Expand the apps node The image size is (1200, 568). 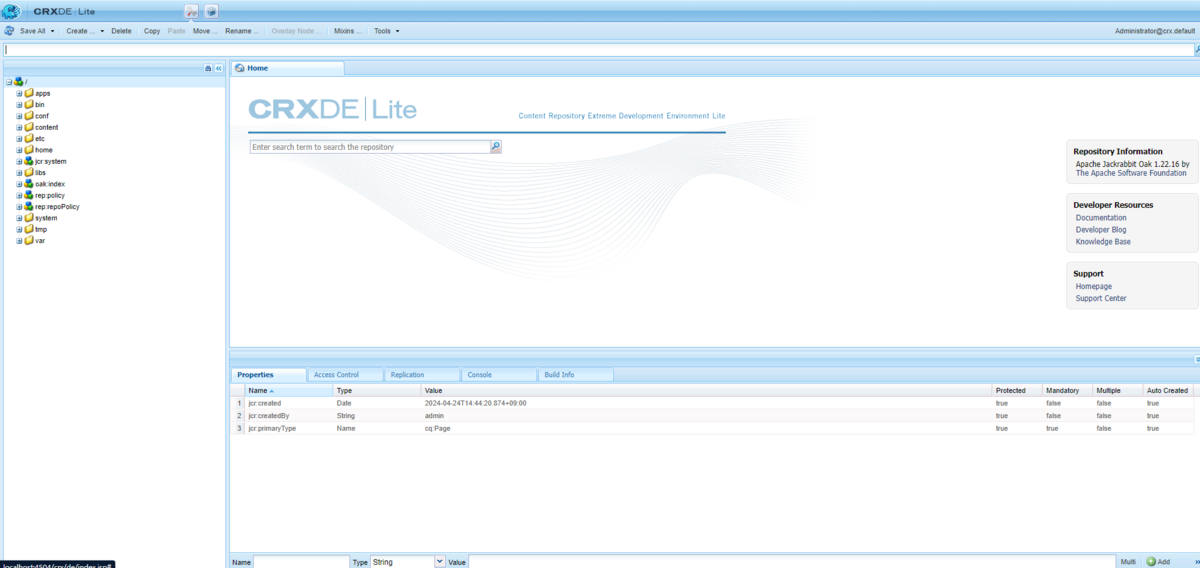[x=19, y=93]
